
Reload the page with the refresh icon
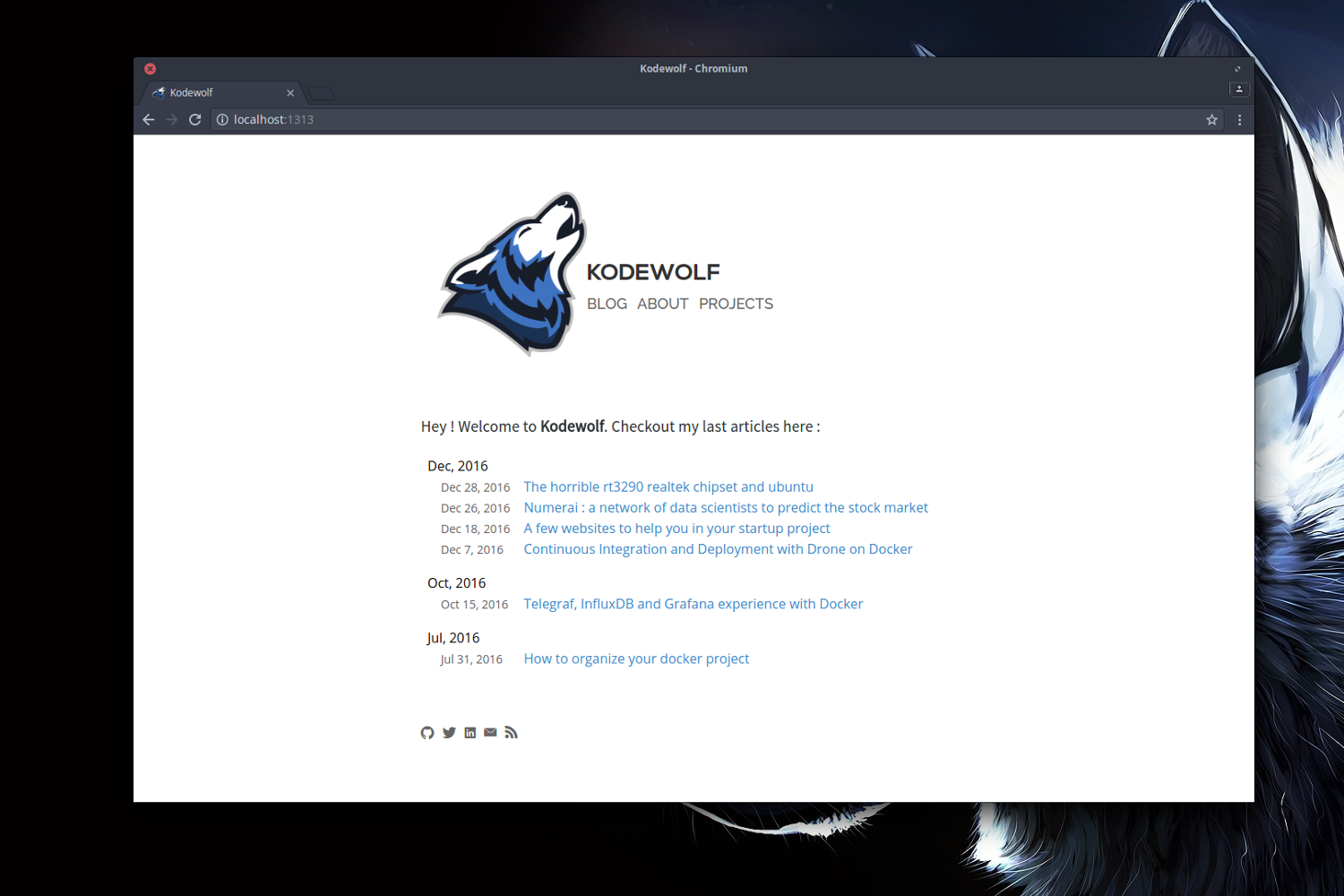pyautogui.click(x=194, y=119)
